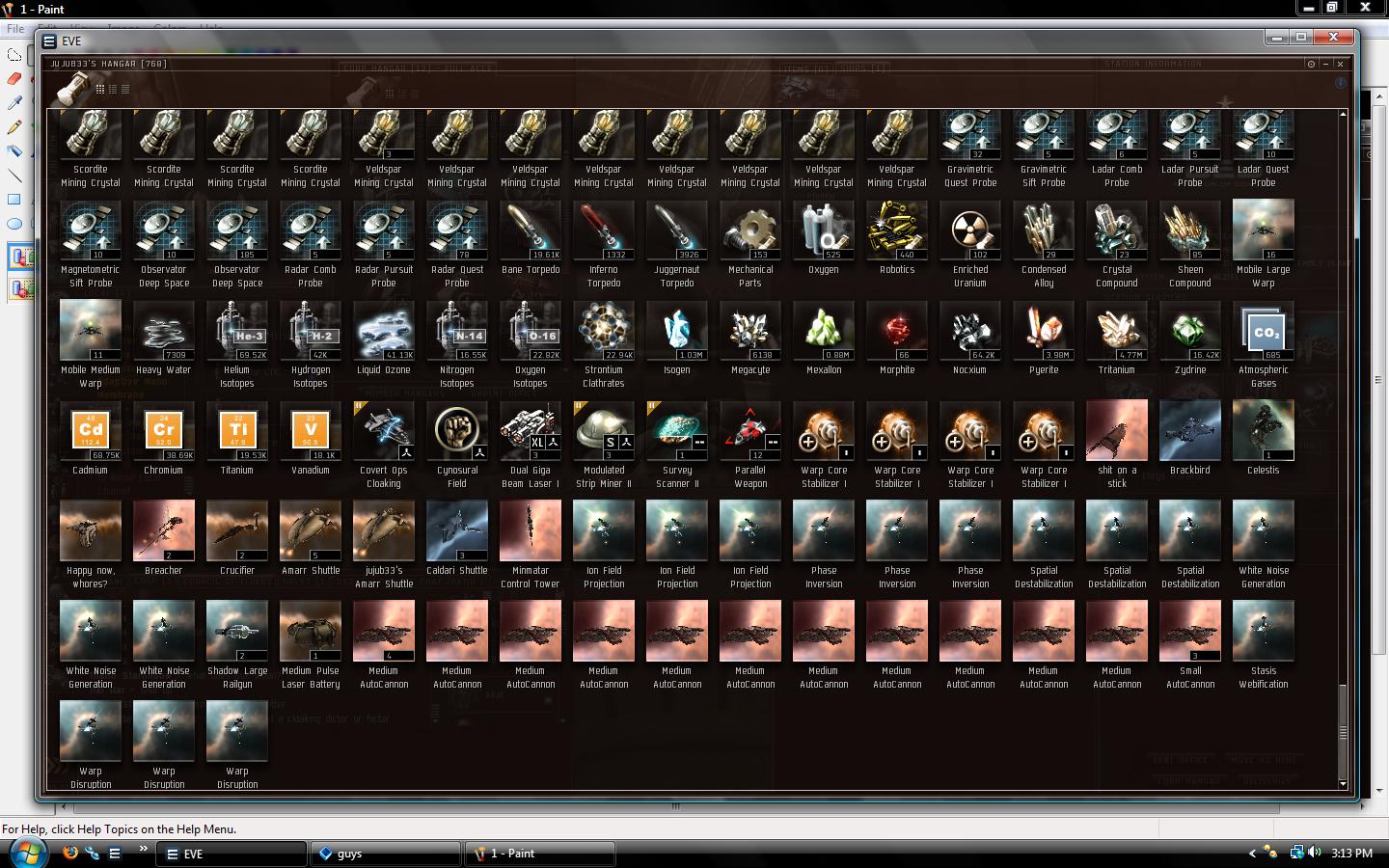Screen dimensions: 1389x868
Task: Click the Ladar Comb Probe icon
Action: point(1117,135)
